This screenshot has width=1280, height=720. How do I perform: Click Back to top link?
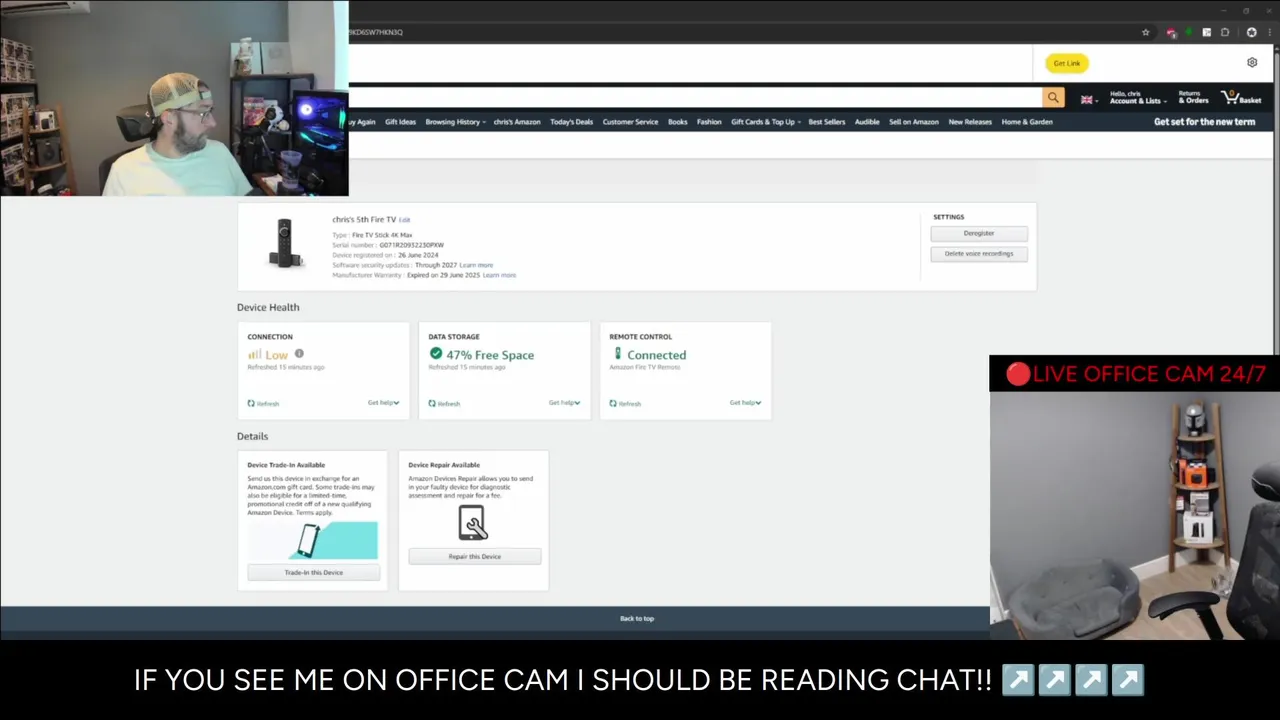(637, 619)
